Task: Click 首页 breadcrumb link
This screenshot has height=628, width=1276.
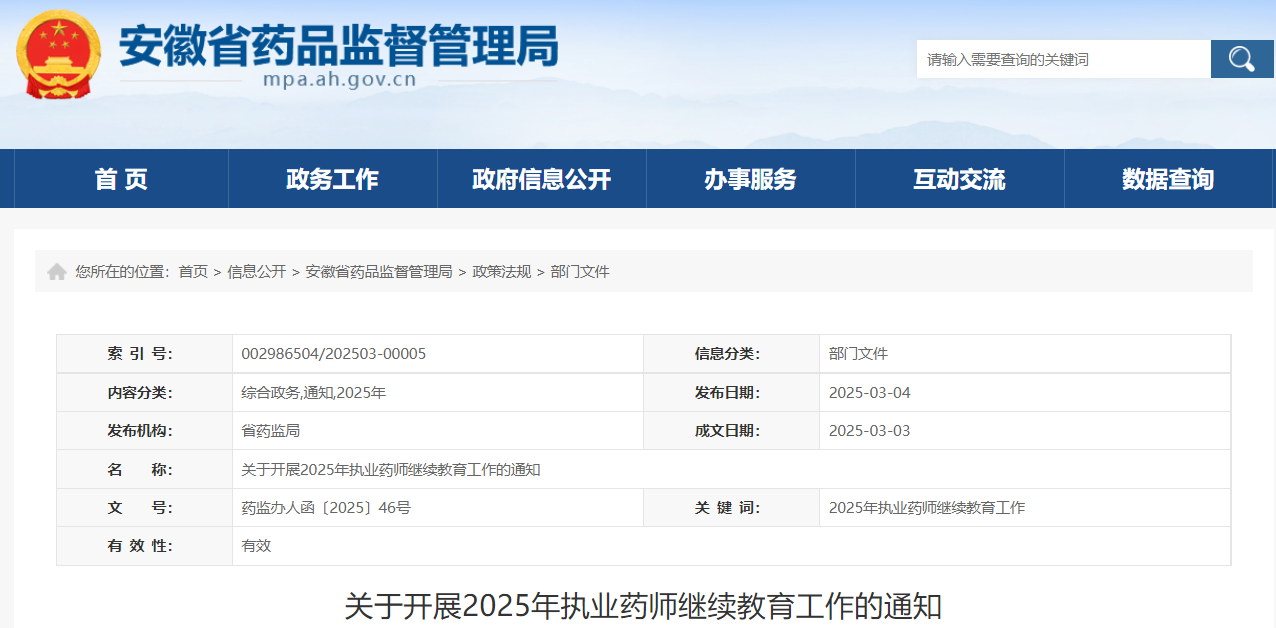Action: coord(193,272)
